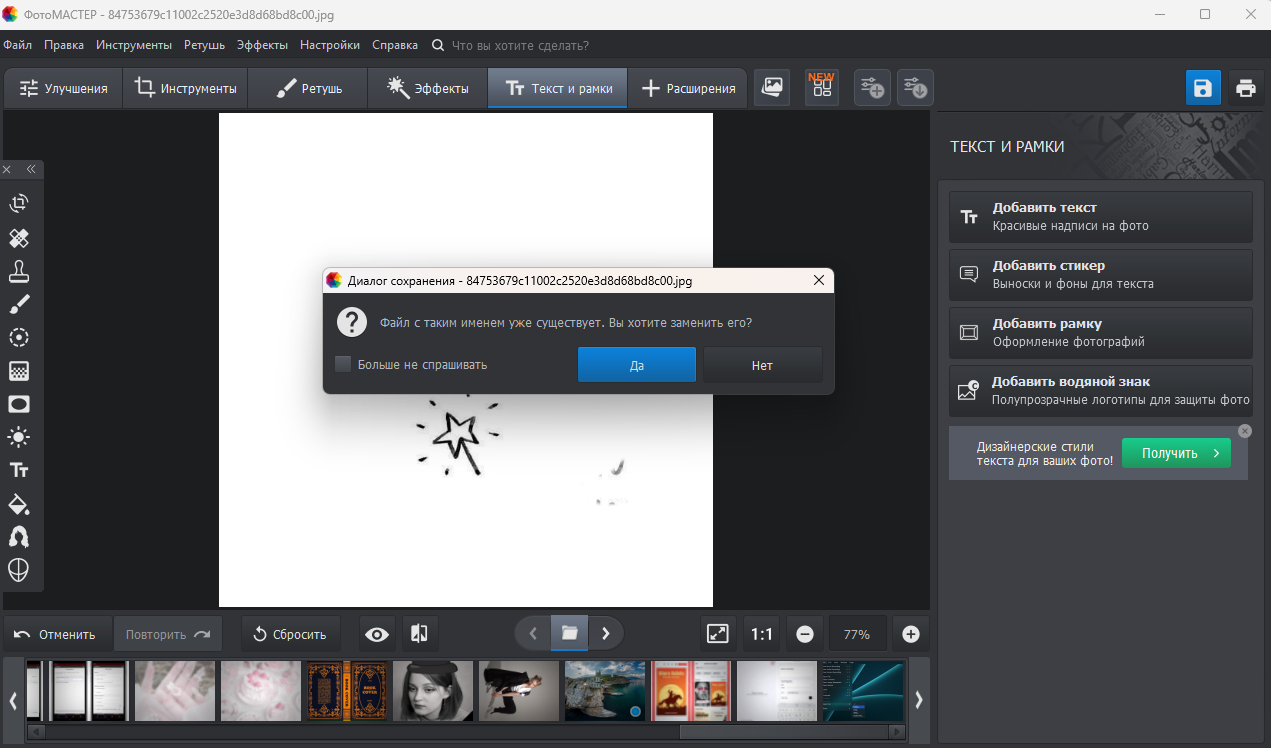Select the radial filter dashed circle tool
Viewport: 1271px width, 748px height.
coord(19,338)
